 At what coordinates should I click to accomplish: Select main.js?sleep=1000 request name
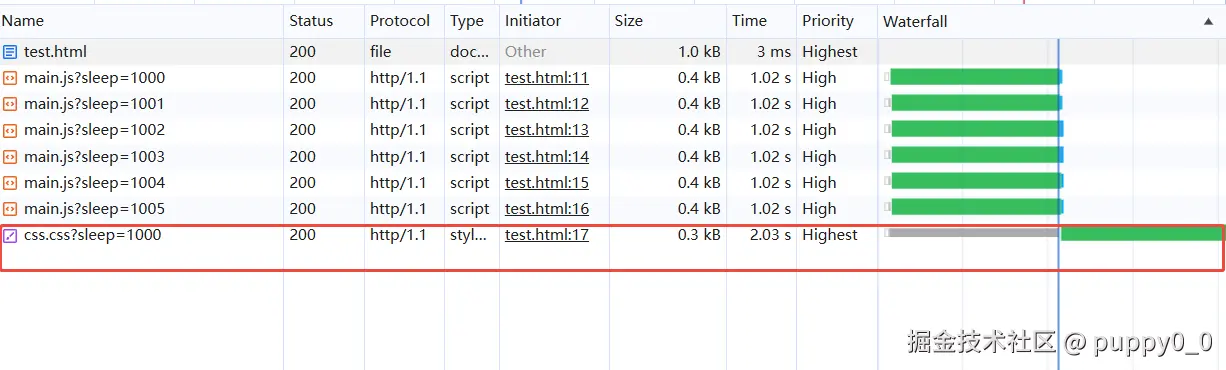[95, 78]
